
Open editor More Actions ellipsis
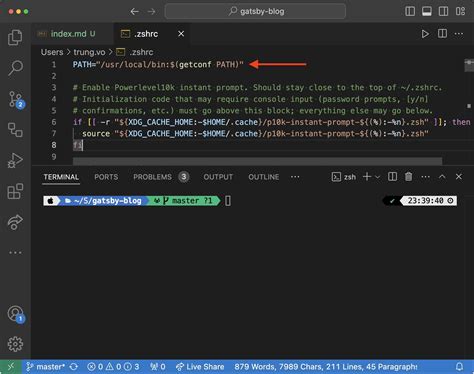[x=459, y=34]
